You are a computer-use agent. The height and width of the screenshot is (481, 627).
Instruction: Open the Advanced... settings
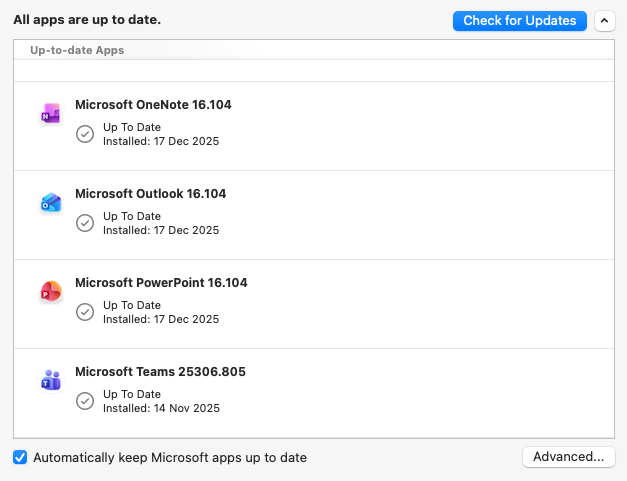click(x=568, y=457)
